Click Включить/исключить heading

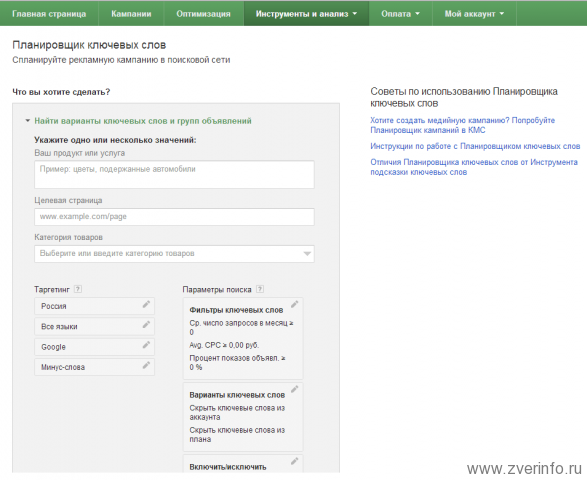pos(228,467)
